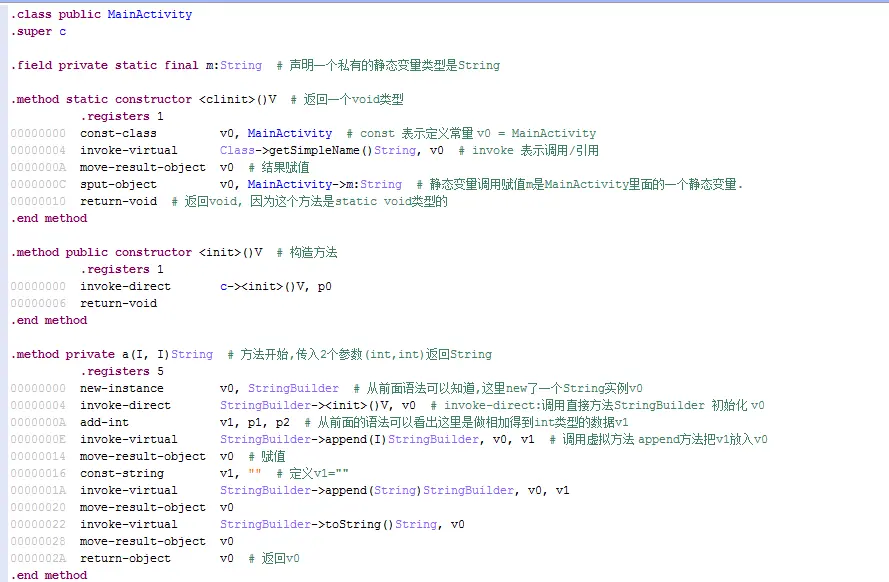The width and height of the screenshot is (889, 582).
Task: Click 'MainActivity->m:String' field reference
Action: 325,184
